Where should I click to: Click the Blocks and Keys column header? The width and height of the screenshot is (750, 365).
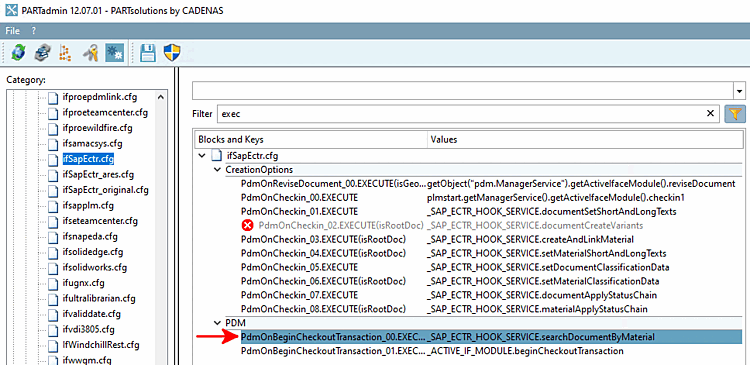(x=311, y=140)
